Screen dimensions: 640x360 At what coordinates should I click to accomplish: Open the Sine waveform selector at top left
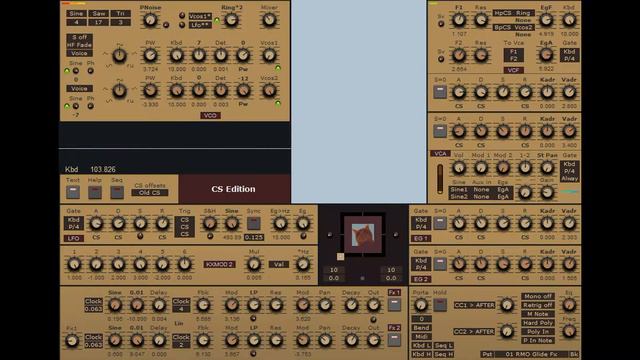(76, 13)
